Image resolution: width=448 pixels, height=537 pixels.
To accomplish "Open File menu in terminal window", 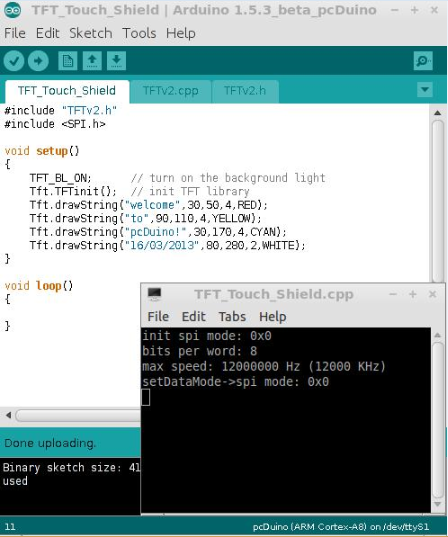I will tap(158, 316).
